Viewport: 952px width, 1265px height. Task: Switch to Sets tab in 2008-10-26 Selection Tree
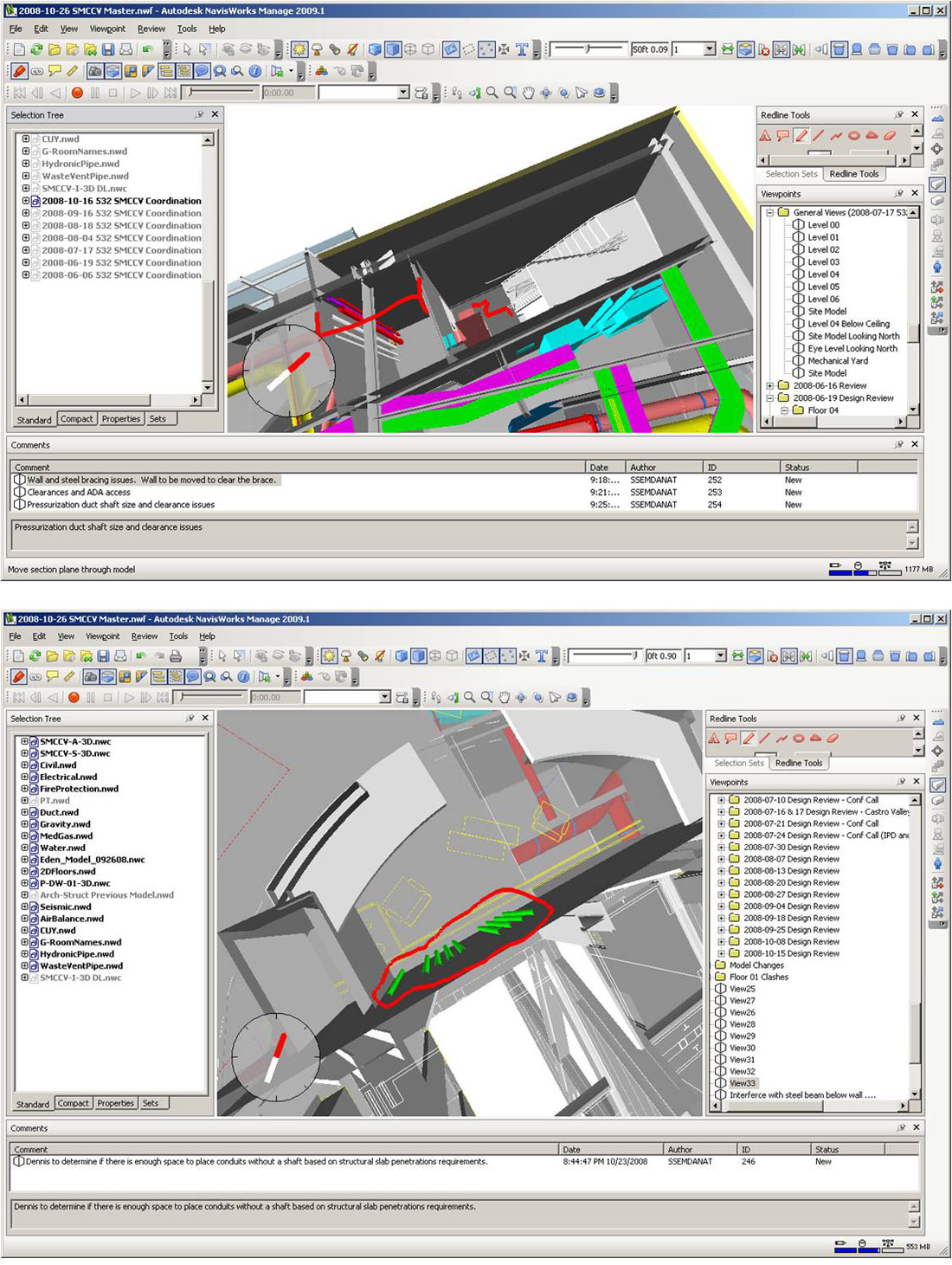click(x=151, y=1103)
